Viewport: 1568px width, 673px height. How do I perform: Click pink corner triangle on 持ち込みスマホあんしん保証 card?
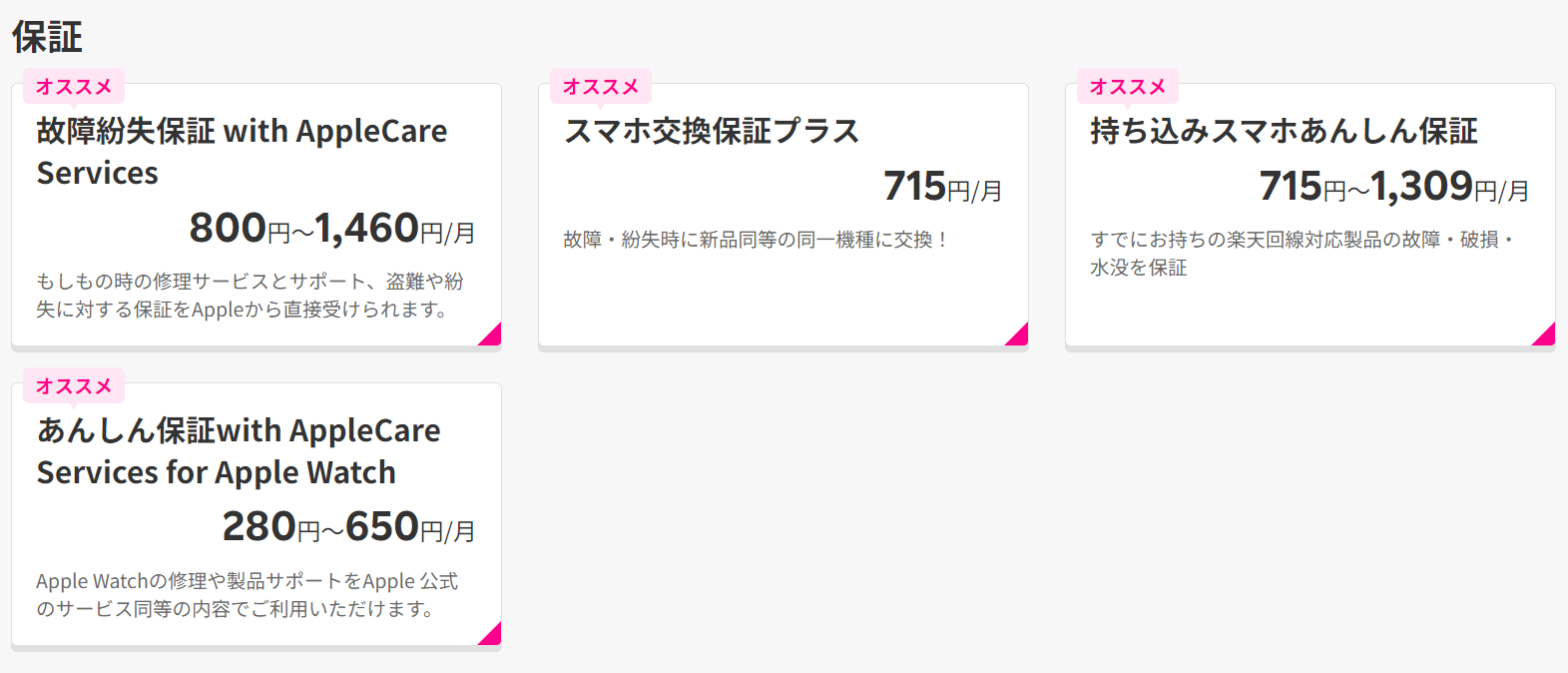pos(1546,336)
